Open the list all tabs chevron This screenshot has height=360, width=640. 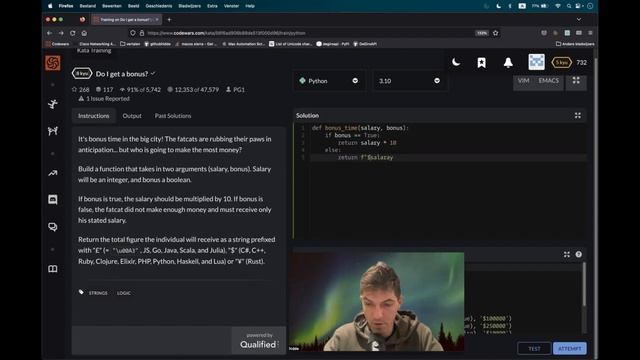[x=578, y=20]
